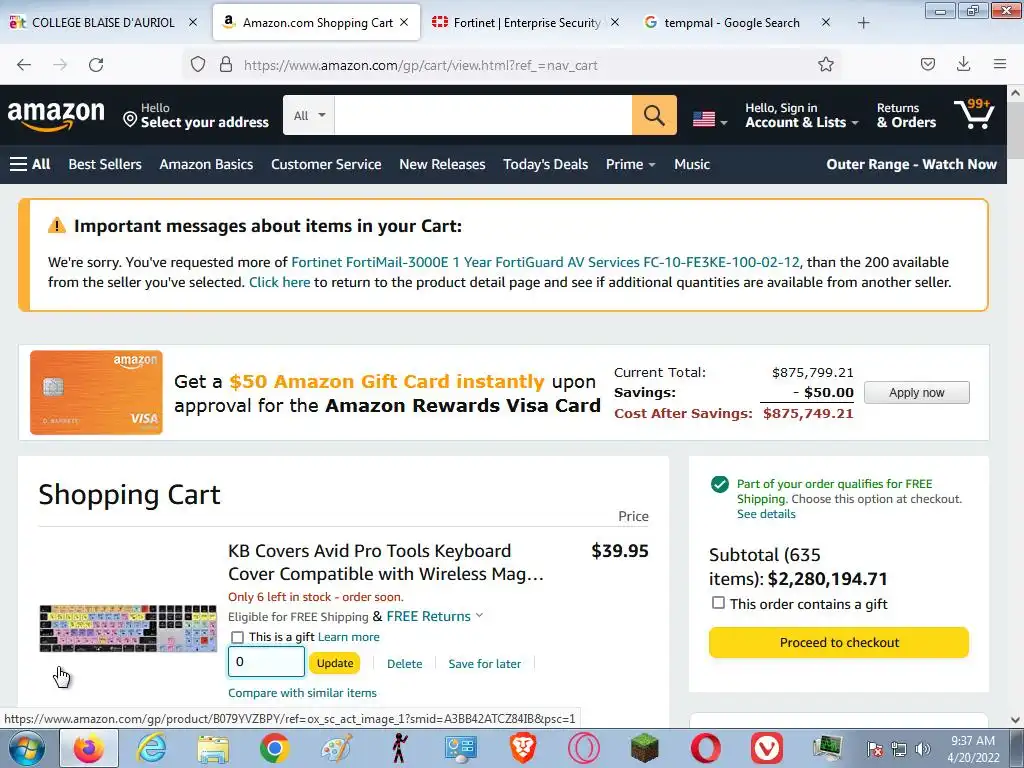Click the Update quantity button
The width and height of the screenshot is (1024, 768).
tap(334, 663)
